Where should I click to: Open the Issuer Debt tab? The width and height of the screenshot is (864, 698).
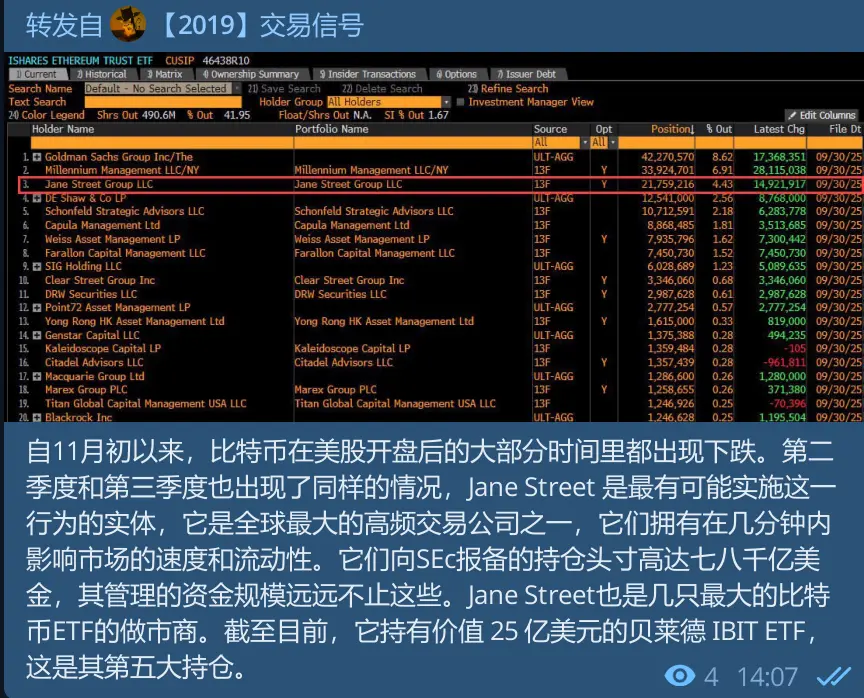[527, 74]
